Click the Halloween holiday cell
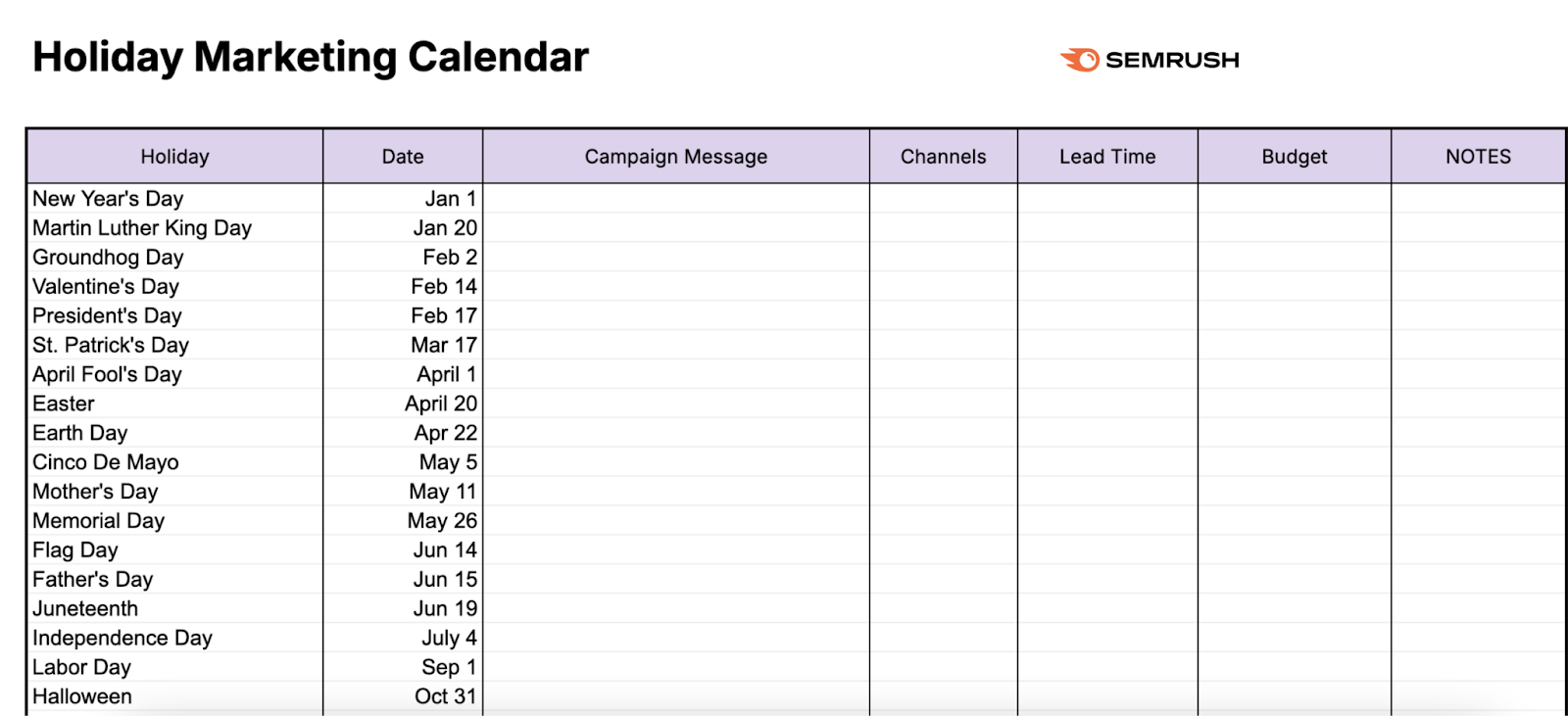 point(82,696)
